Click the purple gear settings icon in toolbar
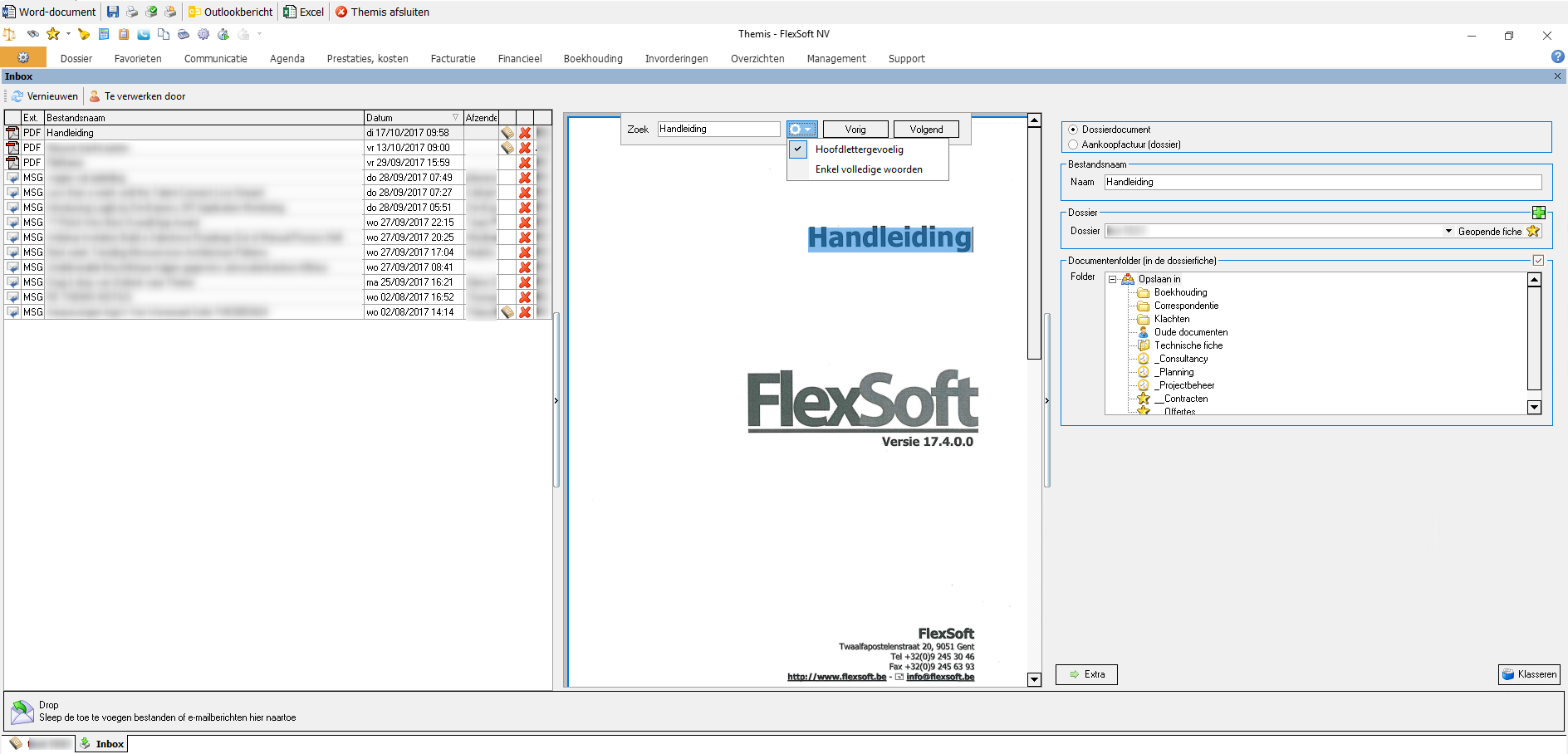The height and width of the screenshot is (754, 1568). [x=203, y=34]
